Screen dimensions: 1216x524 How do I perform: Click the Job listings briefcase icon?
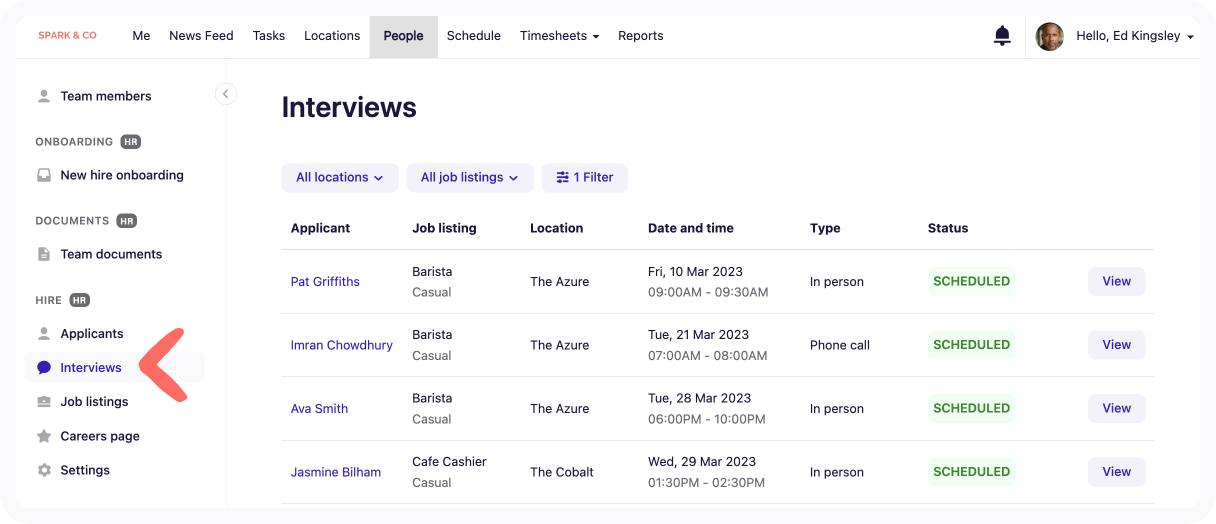(44, 402)
